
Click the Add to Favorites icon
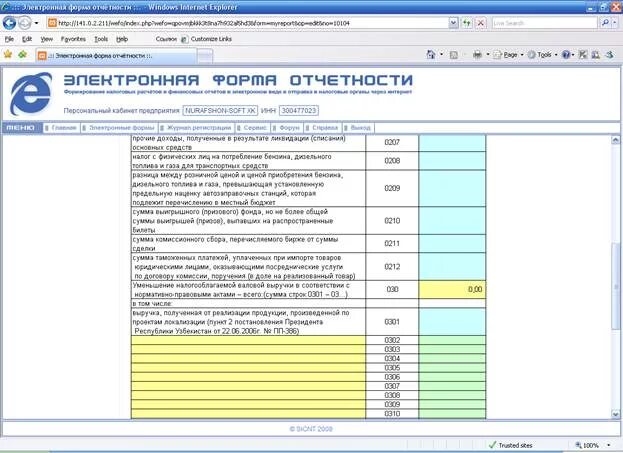click(23, 54)
